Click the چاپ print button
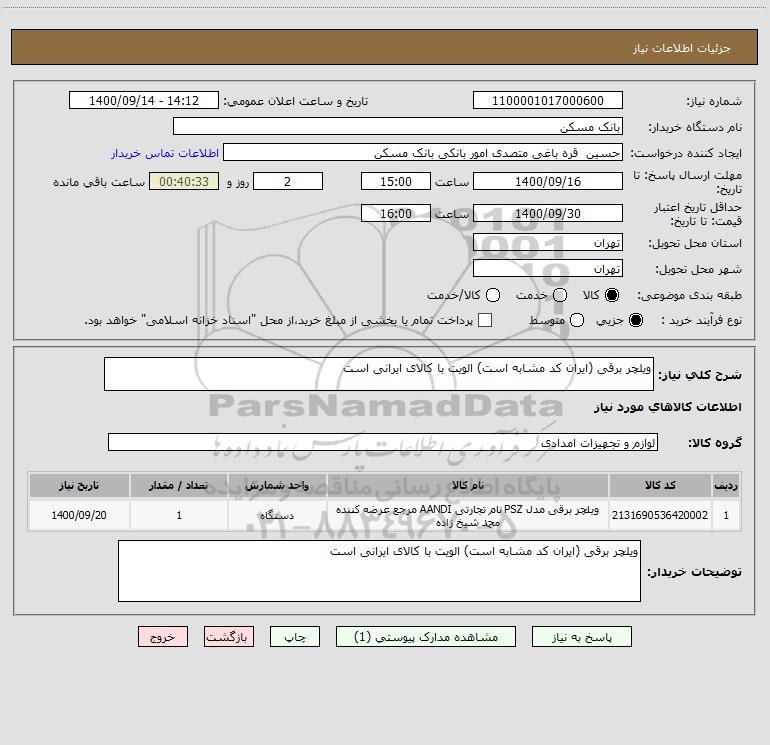 (295, 636)
